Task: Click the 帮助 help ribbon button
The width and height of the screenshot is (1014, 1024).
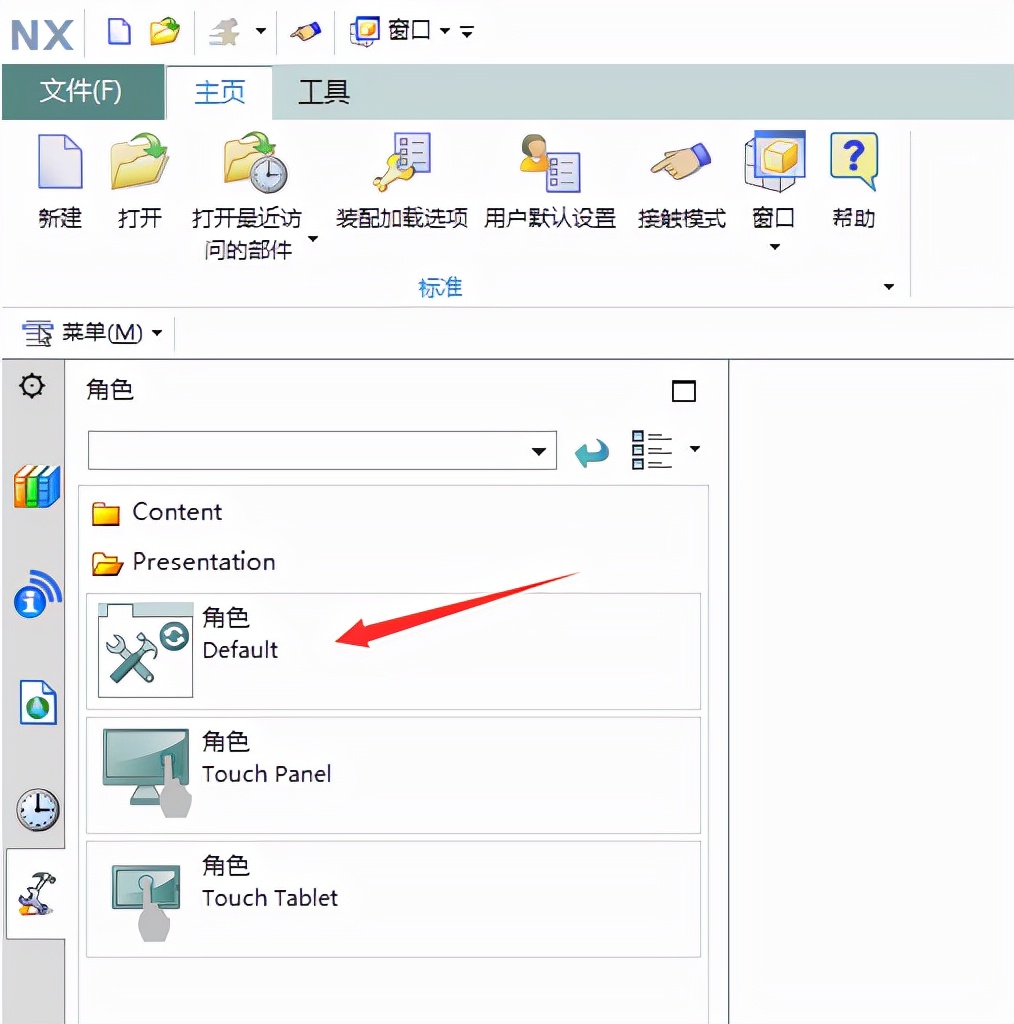Action: coord(853,180)
